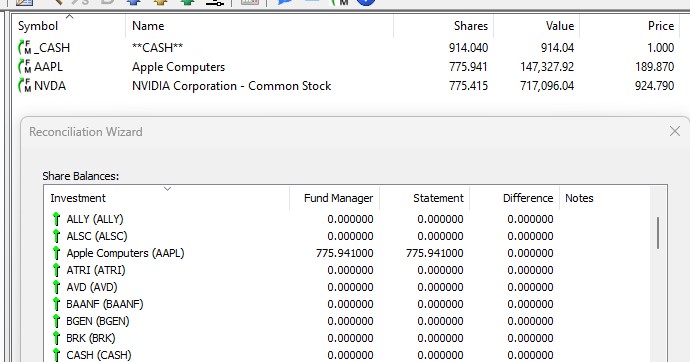Select the ATRI (ATRI) investment row label
Screen dimensions: 690x362
click(x=95, y=270)
